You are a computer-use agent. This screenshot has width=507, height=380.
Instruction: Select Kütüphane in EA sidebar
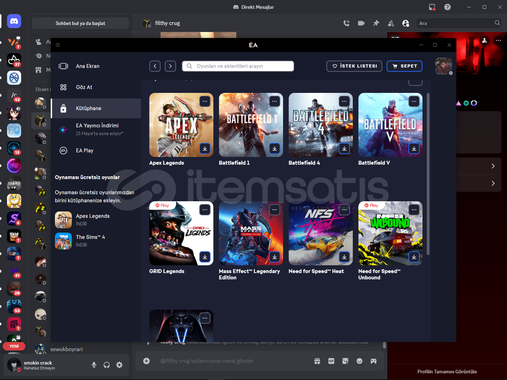(96, 108)
